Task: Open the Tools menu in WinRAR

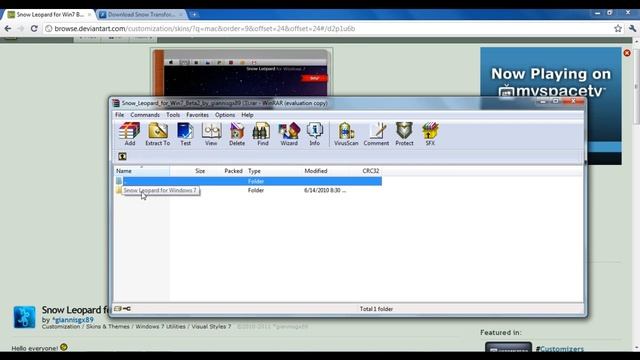Action: tap(173, 115)
